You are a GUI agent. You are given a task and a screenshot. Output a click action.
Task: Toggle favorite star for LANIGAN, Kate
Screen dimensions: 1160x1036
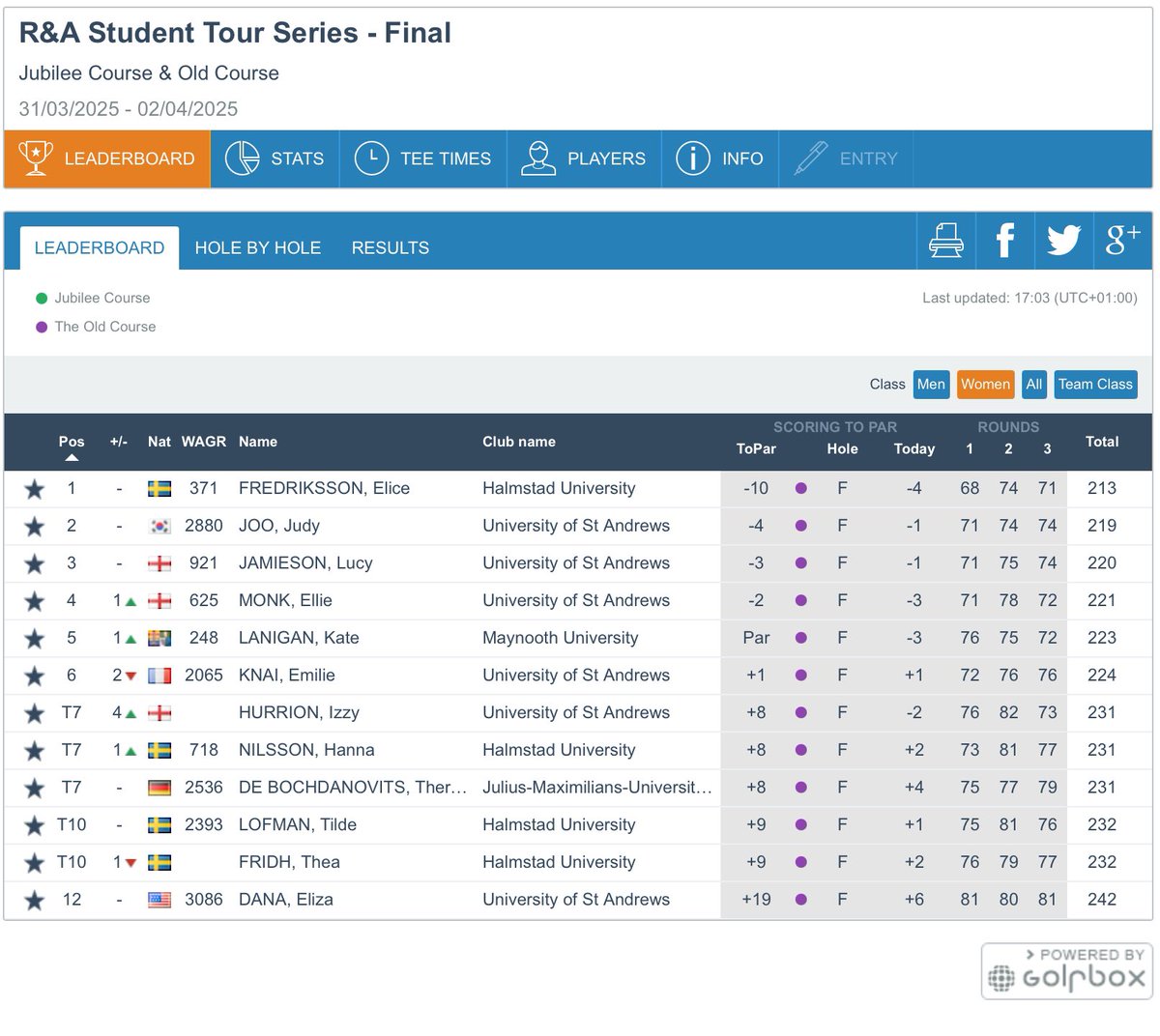pos(35,639)
